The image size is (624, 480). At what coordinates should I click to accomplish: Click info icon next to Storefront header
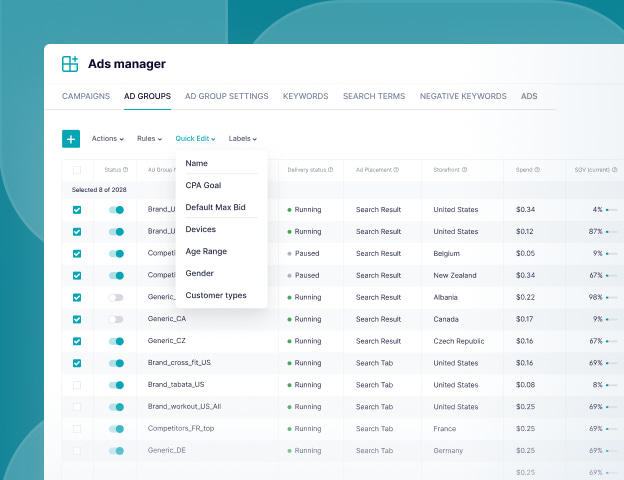pos(466,170)
